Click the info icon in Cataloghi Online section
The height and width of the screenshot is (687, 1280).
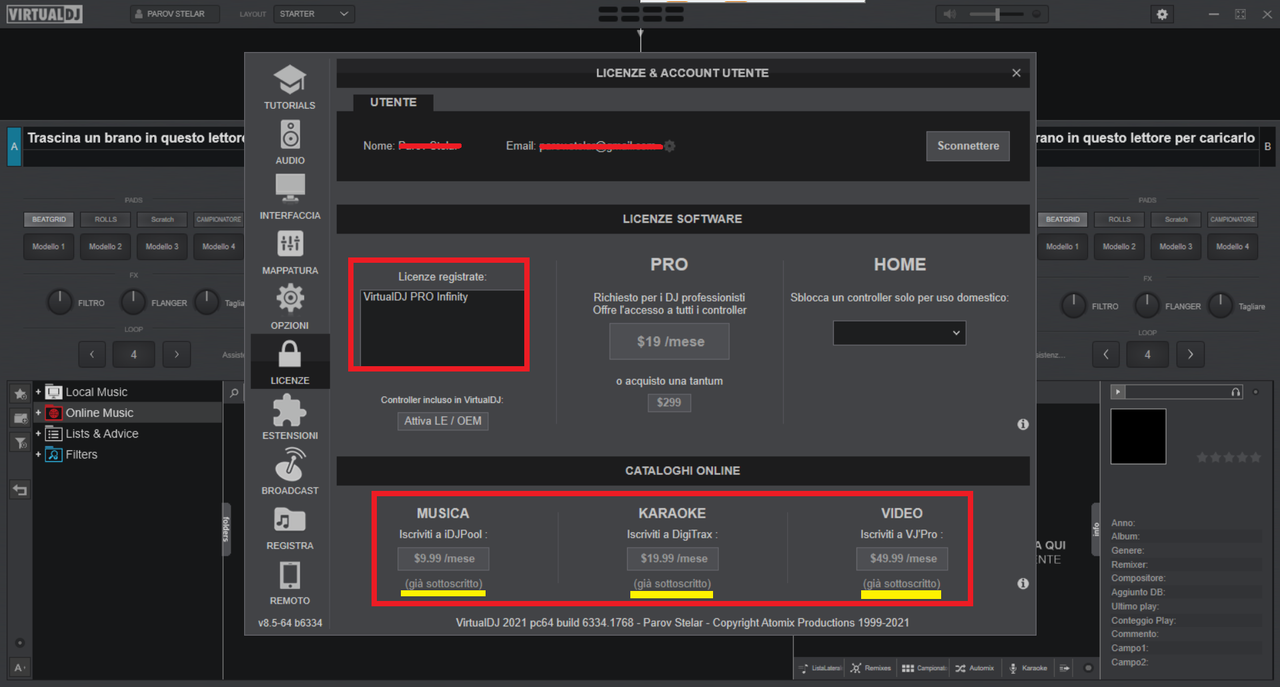(1023, 583)
